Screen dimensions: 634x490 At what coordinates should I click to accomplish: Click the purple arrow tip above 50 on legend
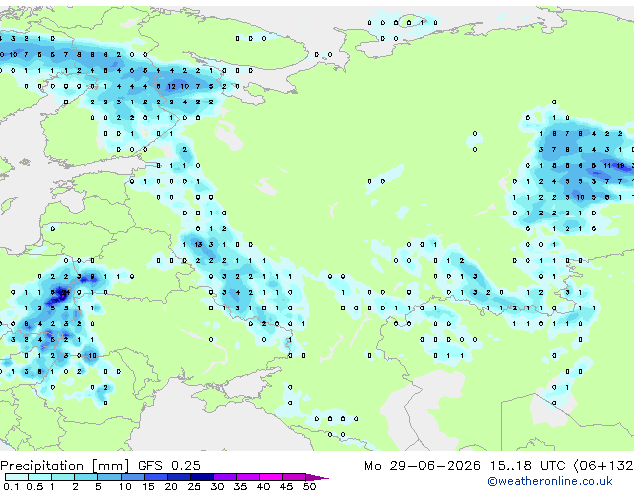(317, 477)
